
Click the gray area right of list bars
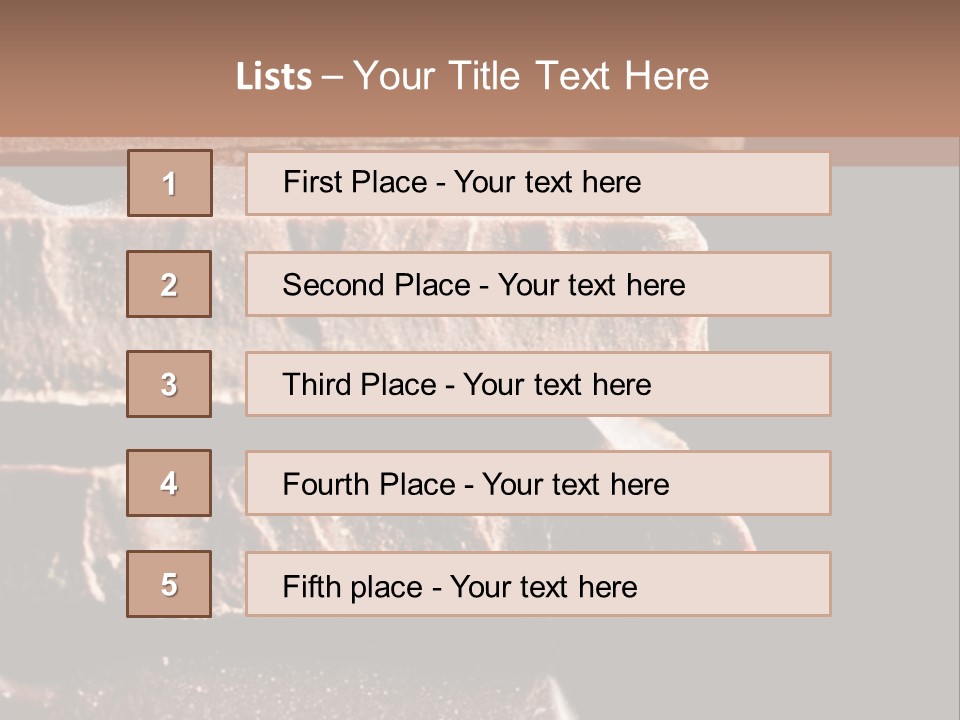[x=893, y=380]
